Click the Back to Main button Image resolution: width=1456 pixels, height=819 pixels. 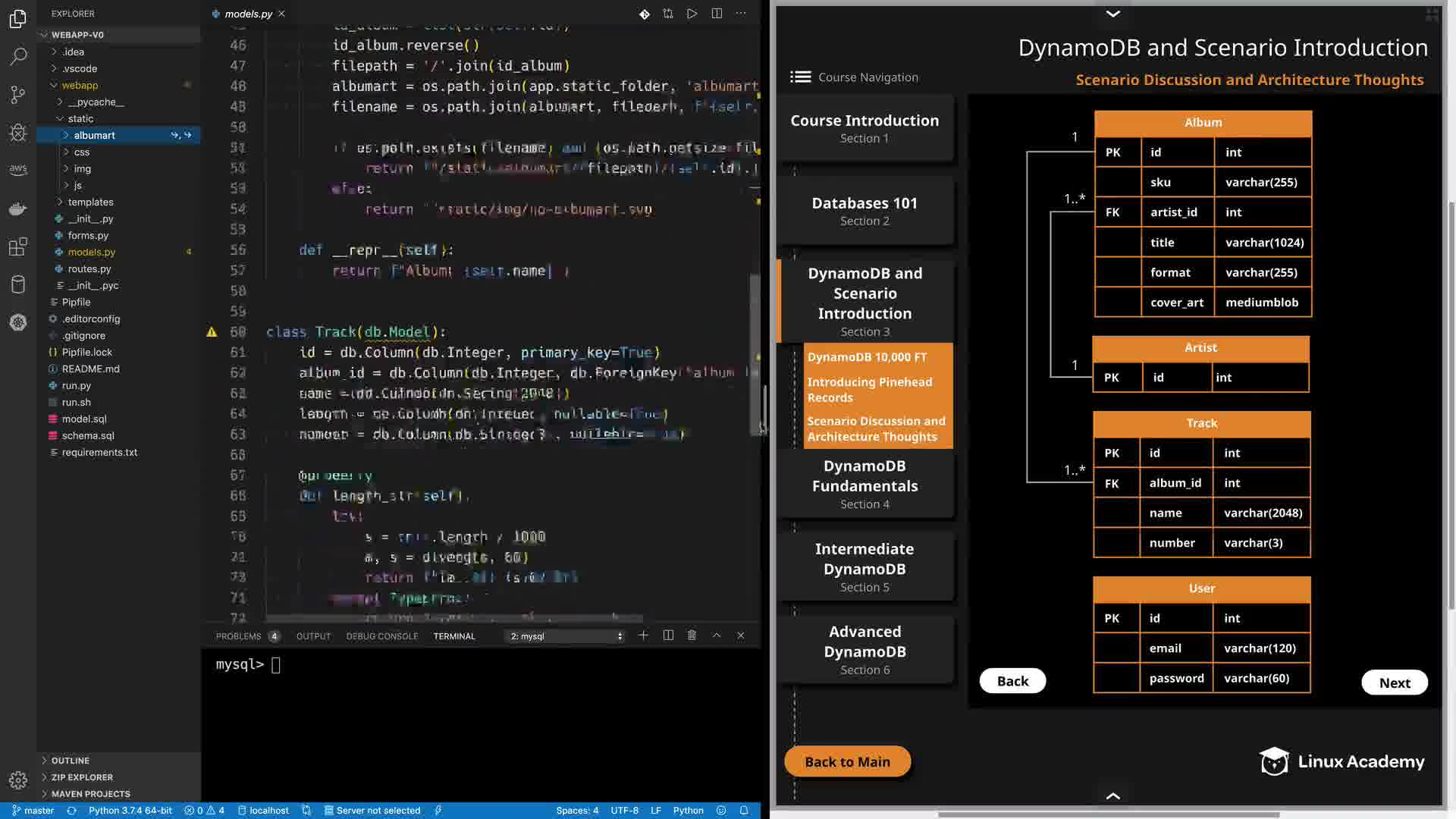pyautogui.click(x=847, y=761)
